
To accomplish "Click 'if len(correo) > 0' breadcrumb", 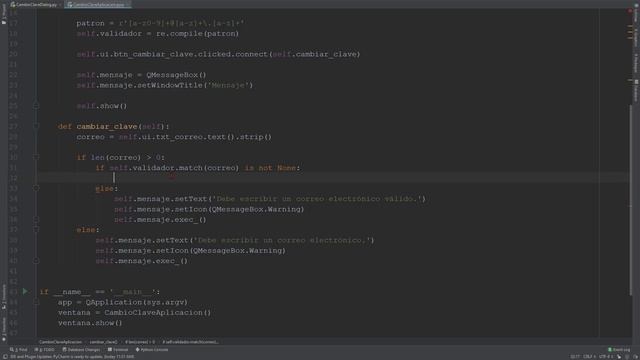I will tap(140, 342).
